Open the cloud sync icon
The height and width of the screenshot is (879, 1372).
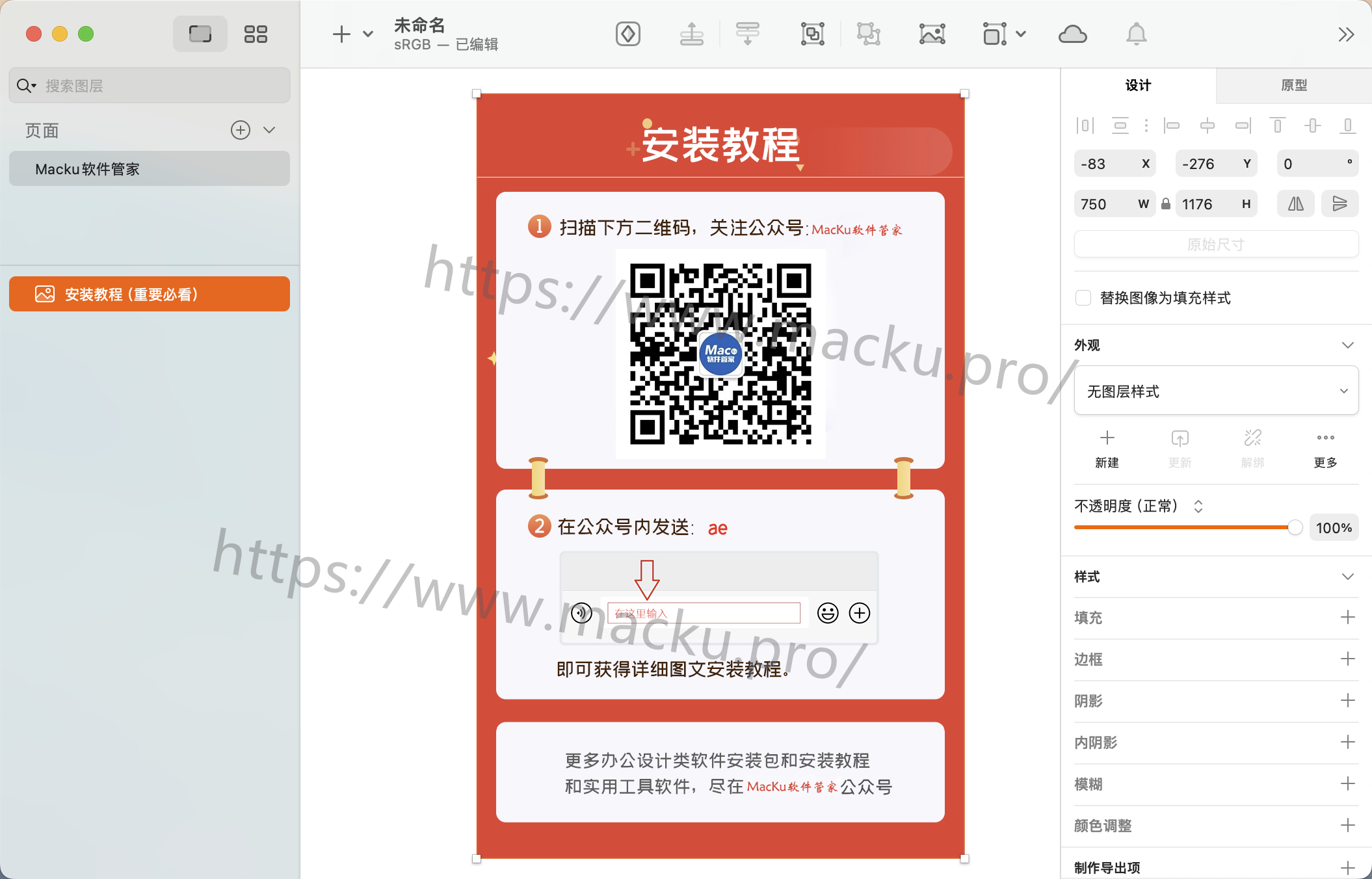point(1073,34)
